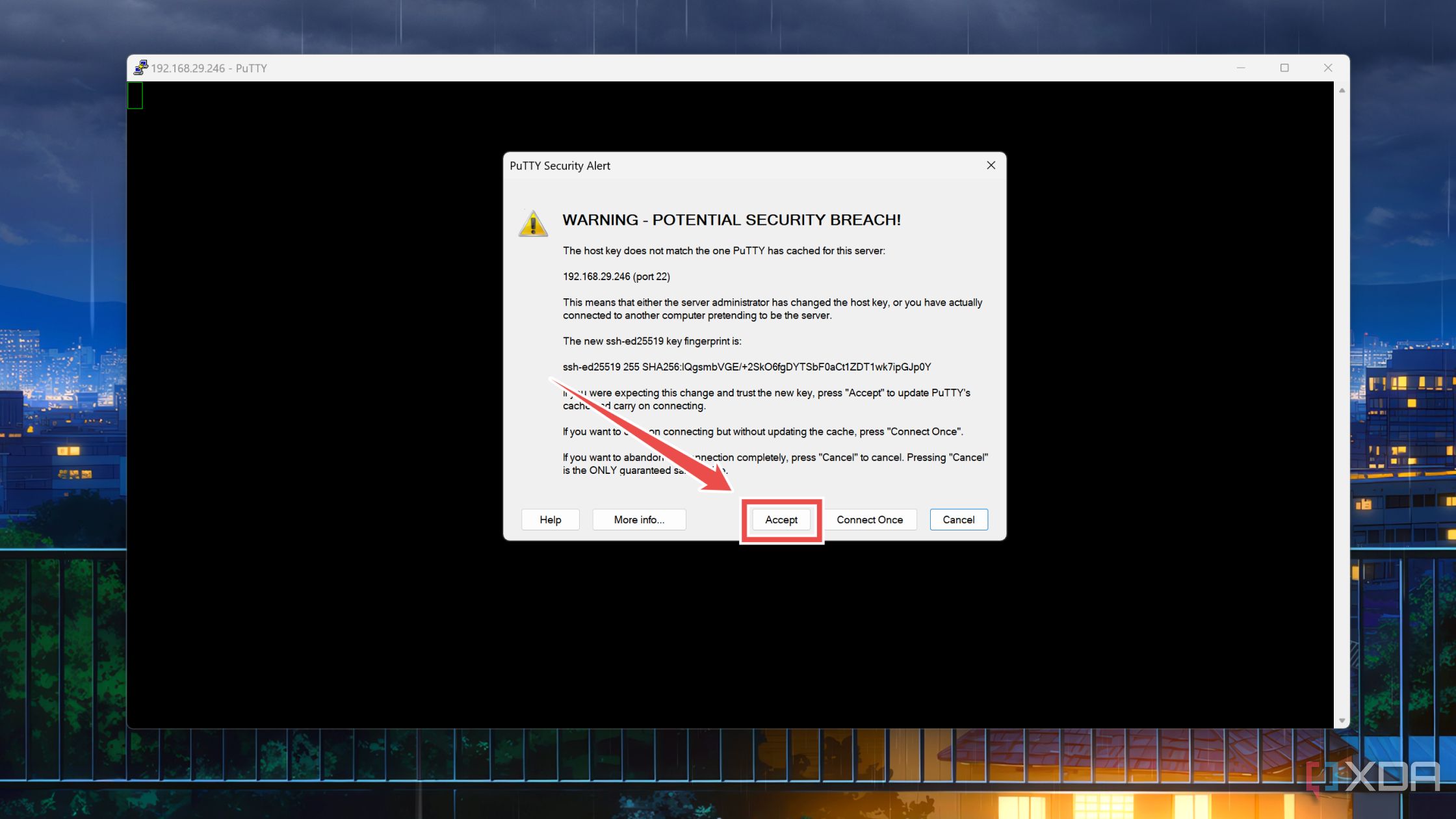Click the 'PuTTY Security Alert' dialog title

pos(560,166)
